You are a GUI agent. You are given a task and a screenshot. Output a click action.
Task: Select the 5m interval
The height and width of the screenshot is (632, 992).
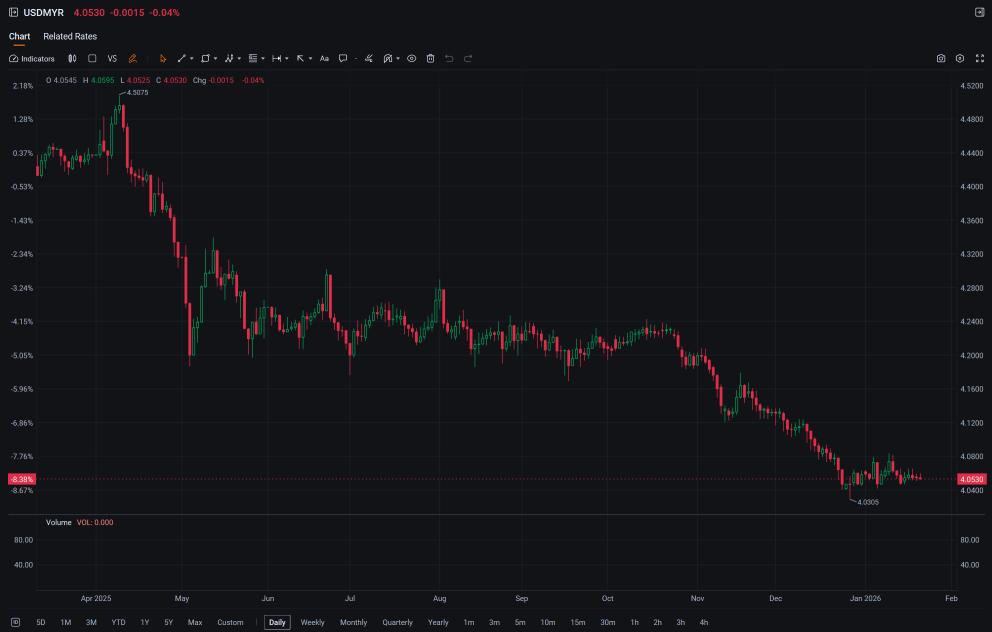(x=520, y=623)
